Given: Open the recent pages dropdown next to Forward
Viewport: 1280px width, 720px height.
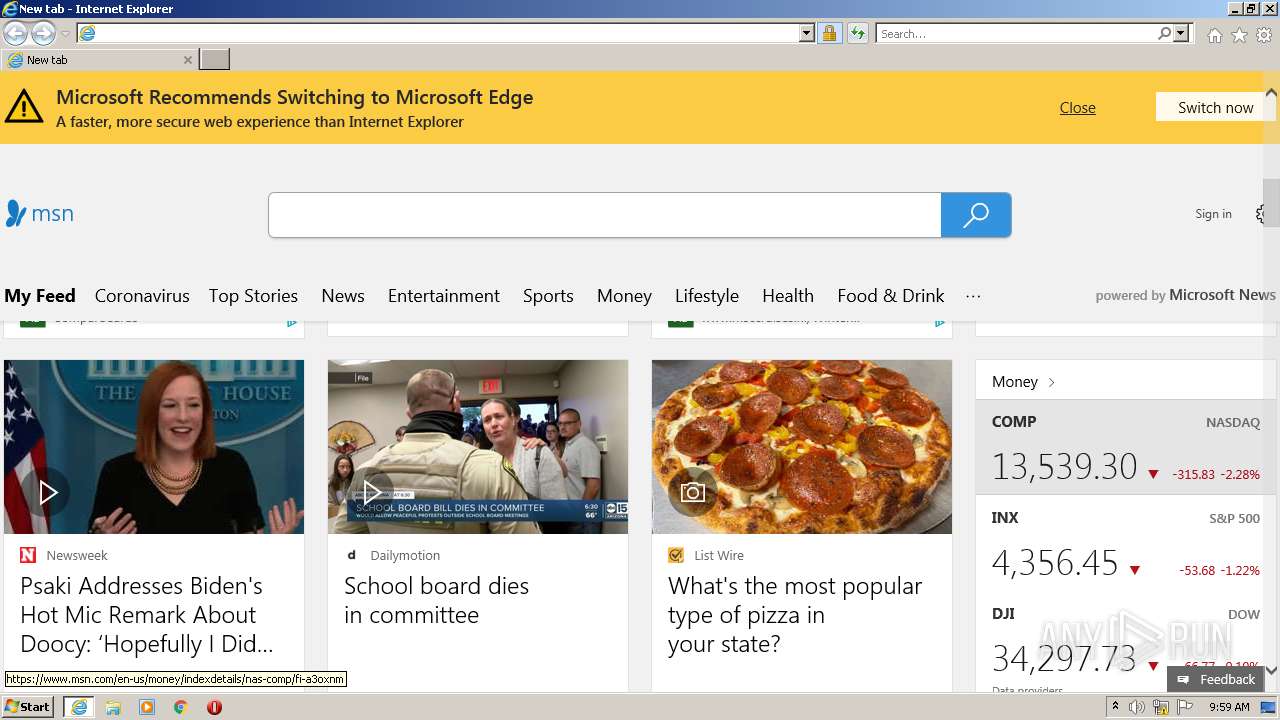Looking at the screenshot, I should click(x=65, y=34).
